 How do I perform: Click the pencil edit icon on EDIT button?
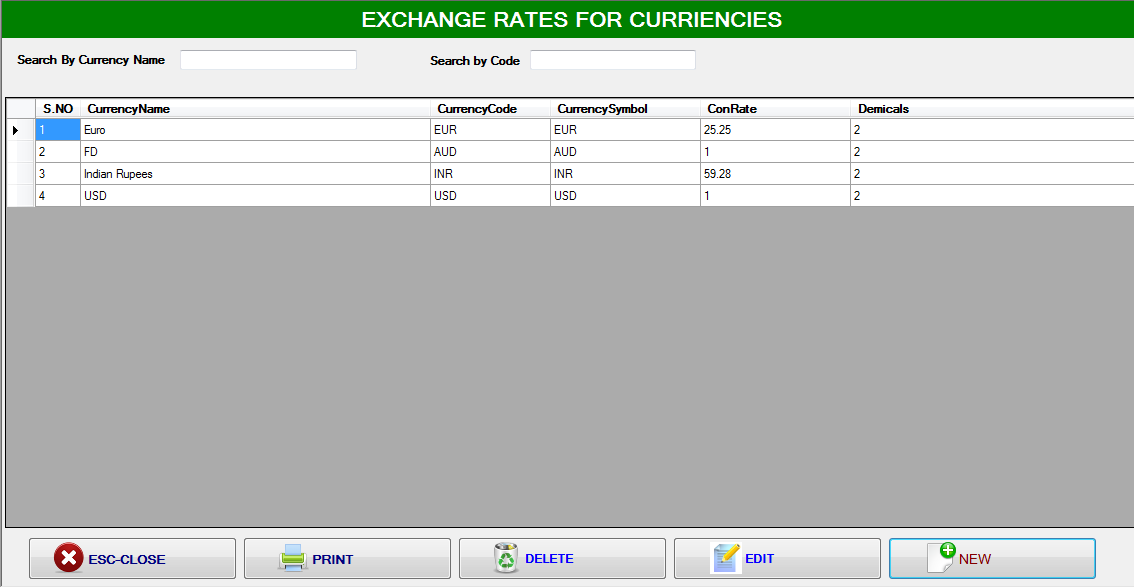[726, 557]
